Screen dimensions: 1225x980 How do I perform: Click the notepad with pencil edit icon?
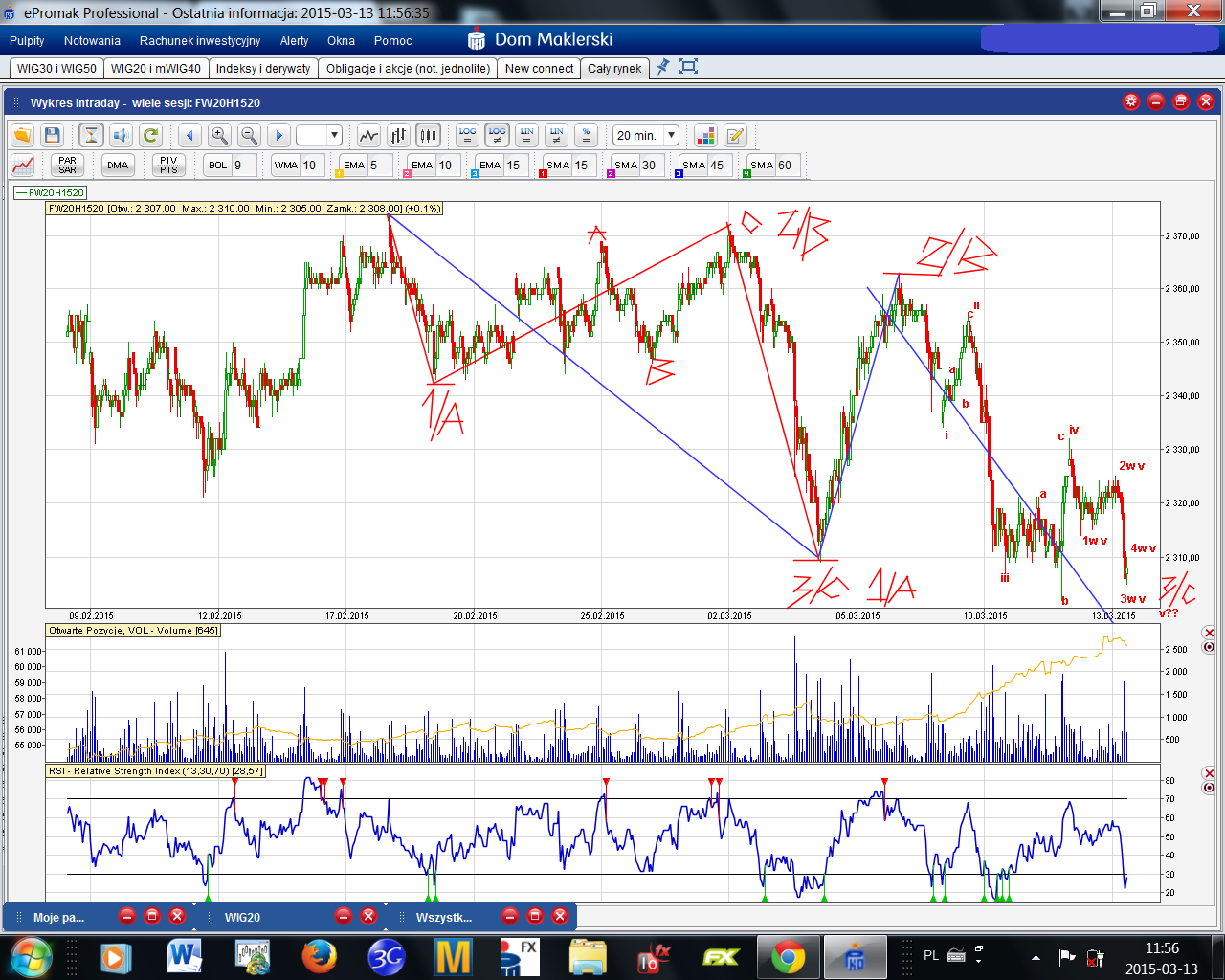tap(735, 136)
